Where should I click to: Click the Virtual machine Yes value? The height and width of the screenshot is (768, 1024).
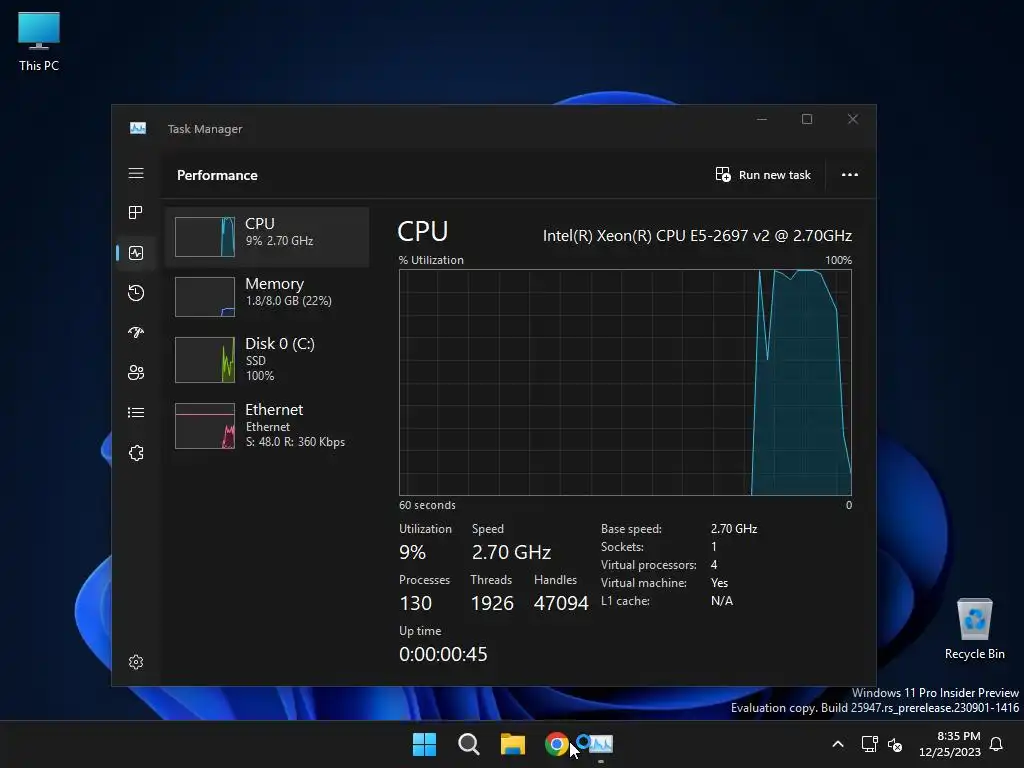click(x=719, y=583)
